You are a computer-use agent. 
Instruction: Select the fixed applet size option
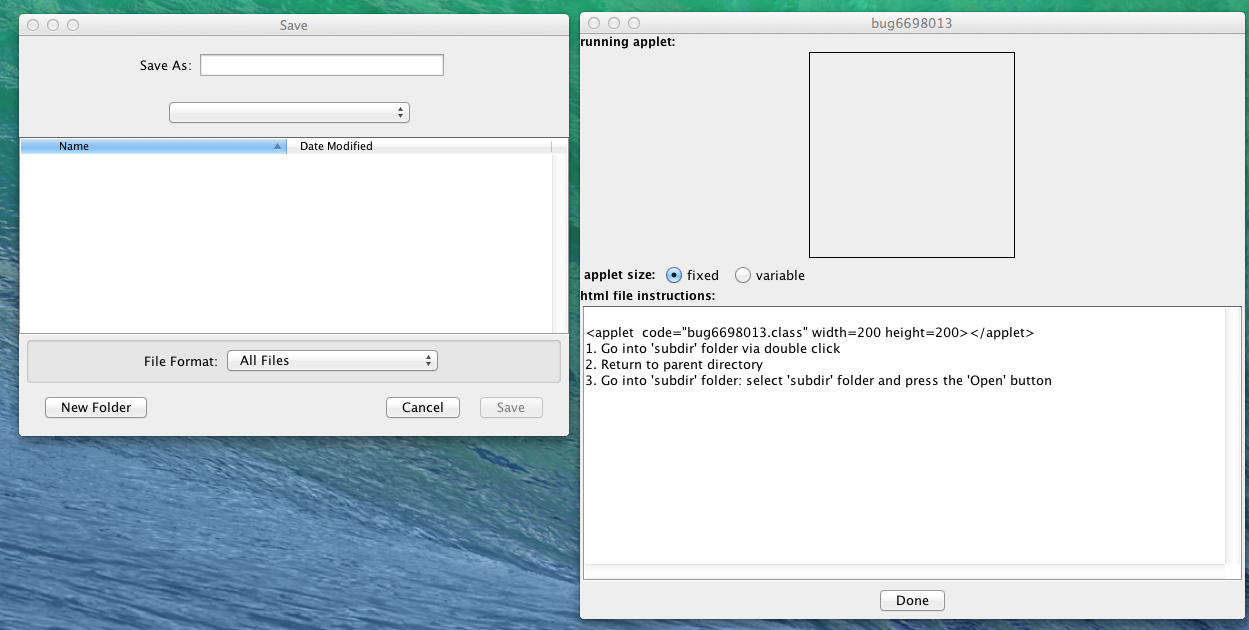(x=674, y=275)
